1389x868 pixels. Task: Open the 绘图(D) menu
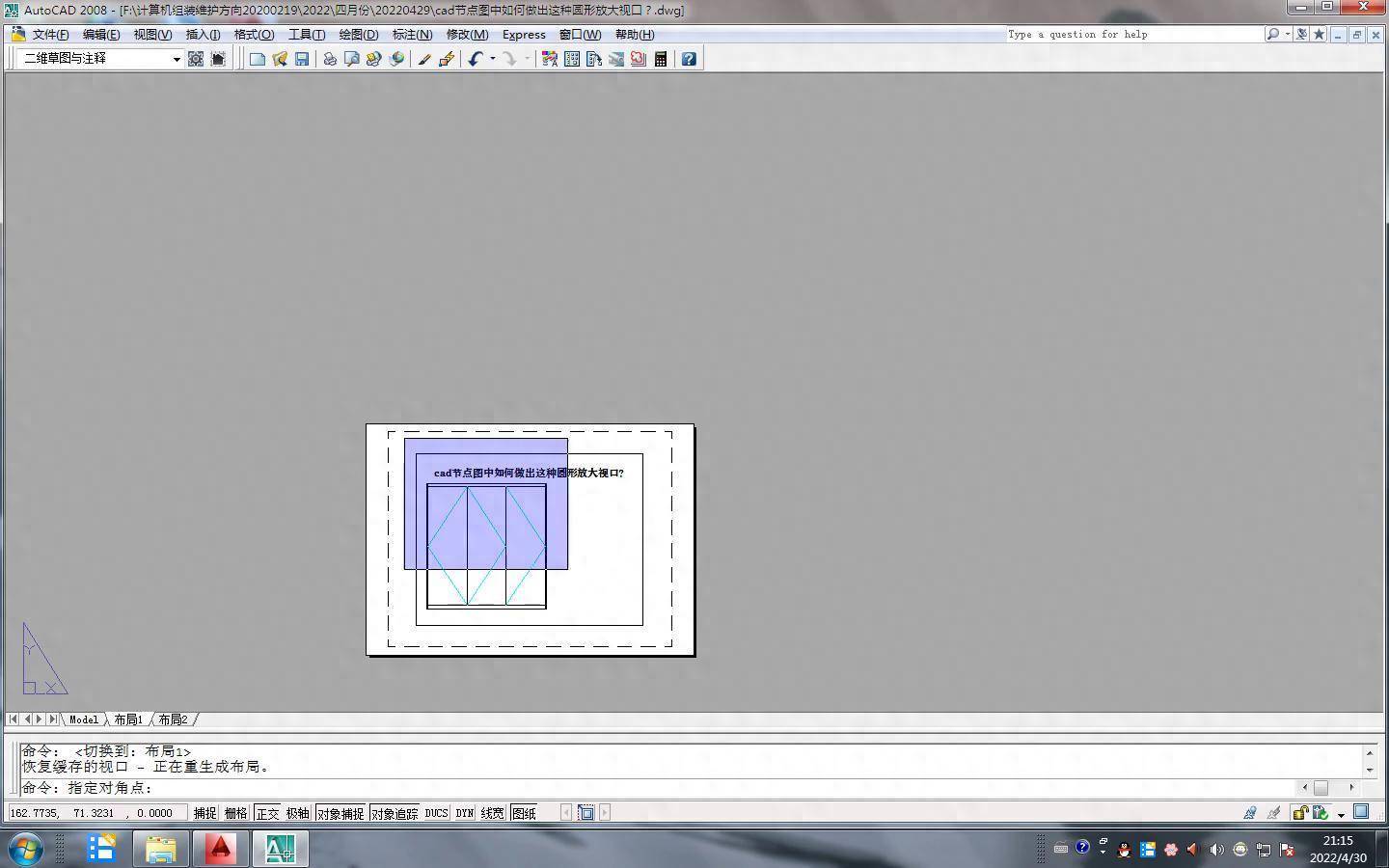pyautogui.click(x=358, y=34)
